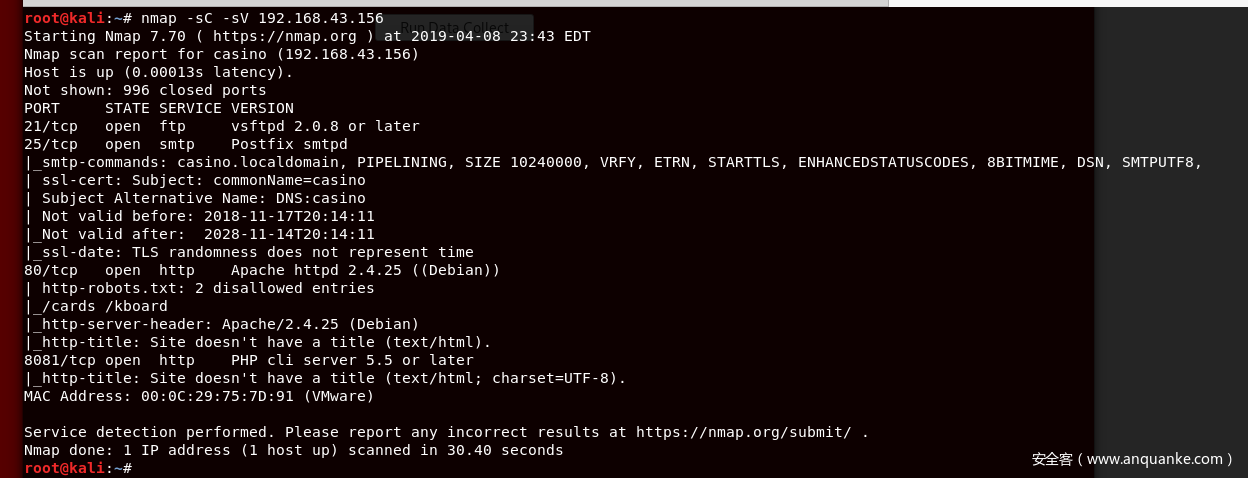Image resolution: width=1248 pixels, height=478 pixels.
Task: Click the http-server-header Apache/2.4.25 line
Action: coord(222,324)
